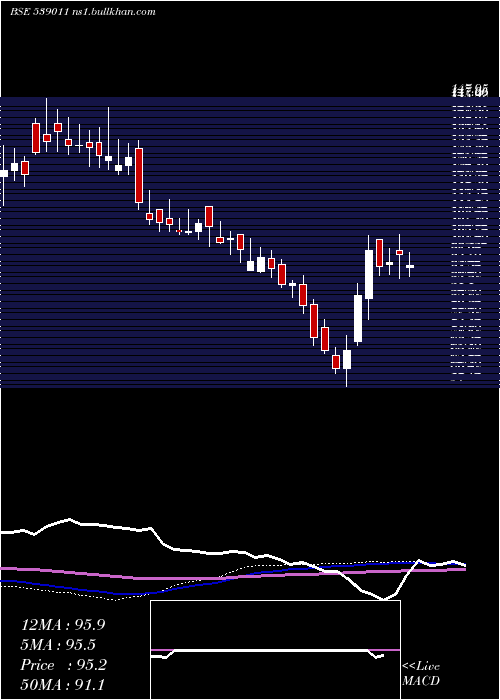
Task: Click the '12MA : 95.9' label
Action: [x=63, y=625]
